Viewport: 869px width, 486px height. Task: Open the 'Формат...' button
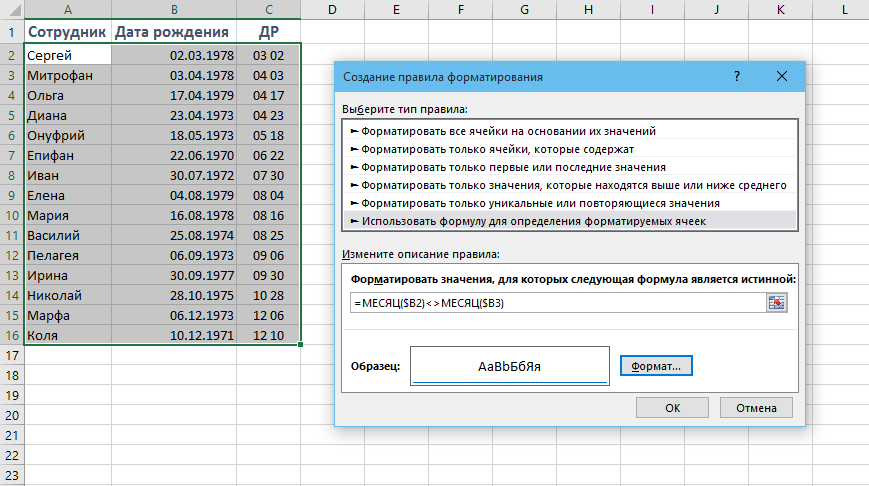pyautogui.click(x=656, y=367)
